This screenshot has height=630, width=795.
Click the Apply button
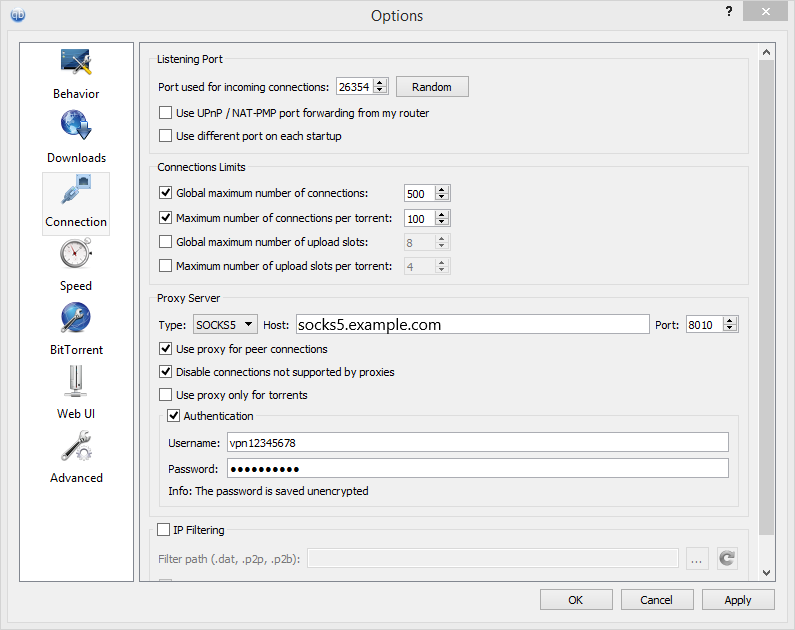[738, 600]
